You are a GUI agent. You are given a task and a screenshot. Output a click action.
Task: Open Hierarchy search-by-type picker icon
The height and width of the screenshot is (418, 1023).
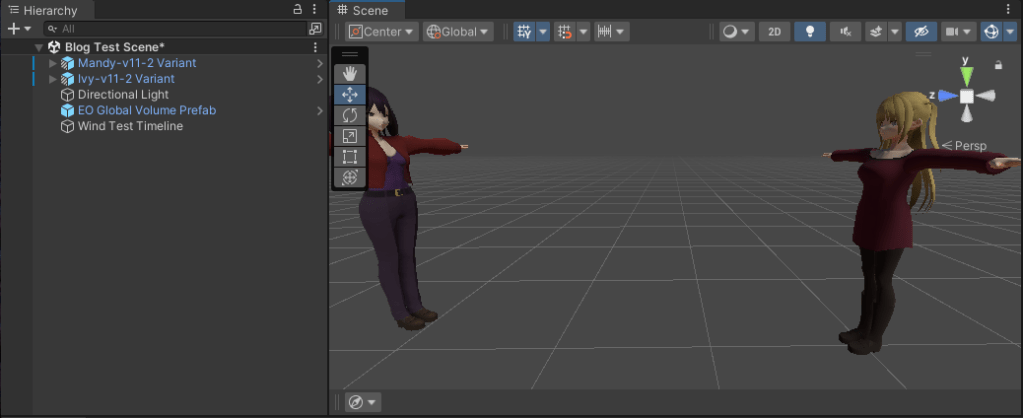pos(315,29)
